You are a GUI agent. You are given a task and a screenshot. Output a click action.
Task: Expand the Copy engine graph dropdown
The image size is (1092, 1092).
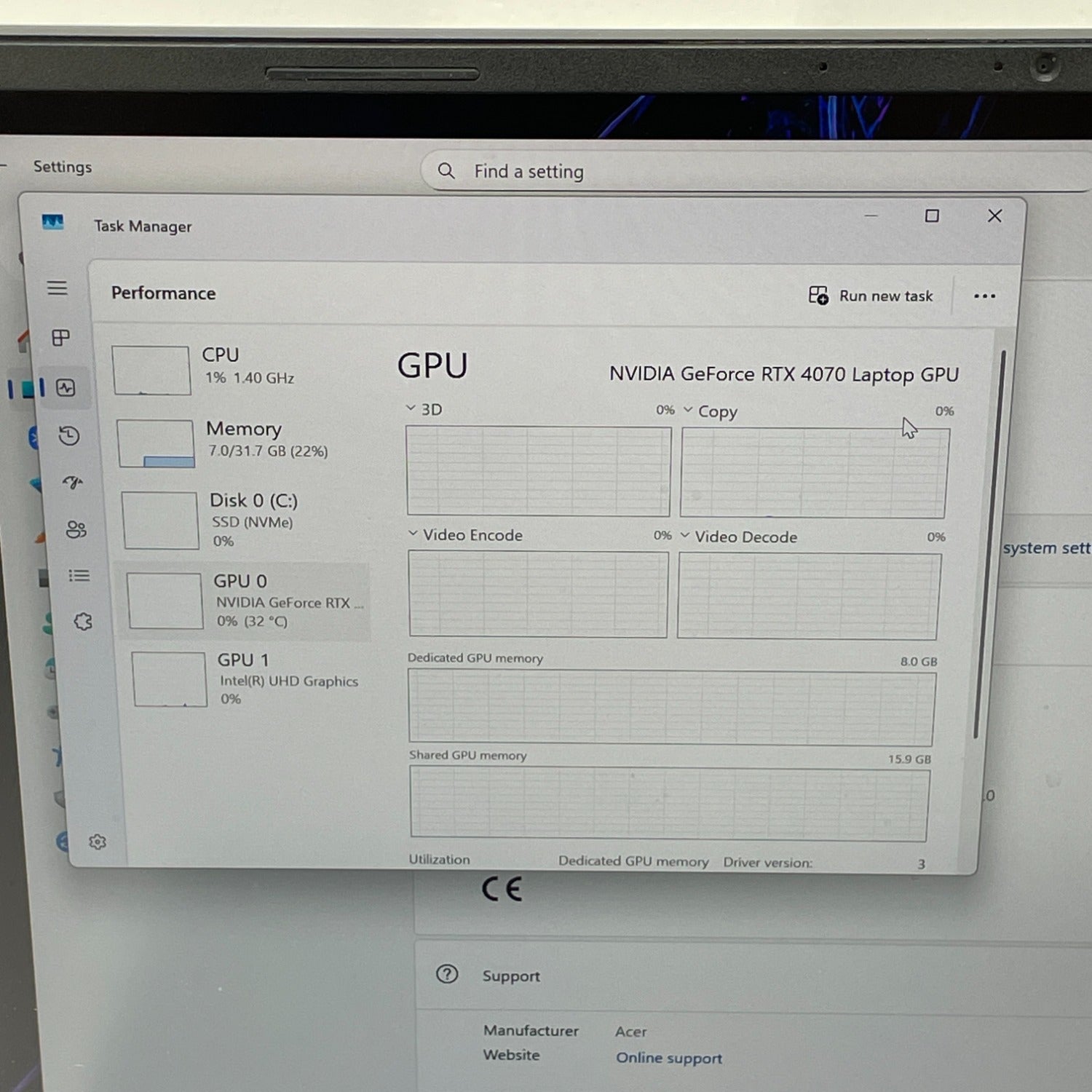(688, 410)
